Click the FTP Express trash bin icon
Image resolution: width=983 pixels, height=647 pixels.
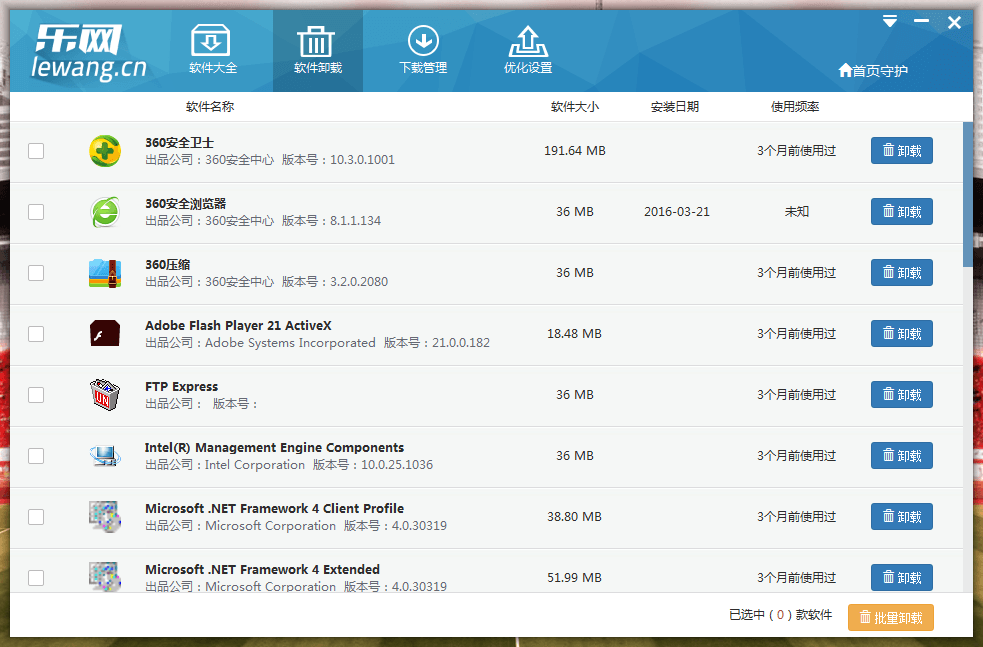(x=105, y=395)
